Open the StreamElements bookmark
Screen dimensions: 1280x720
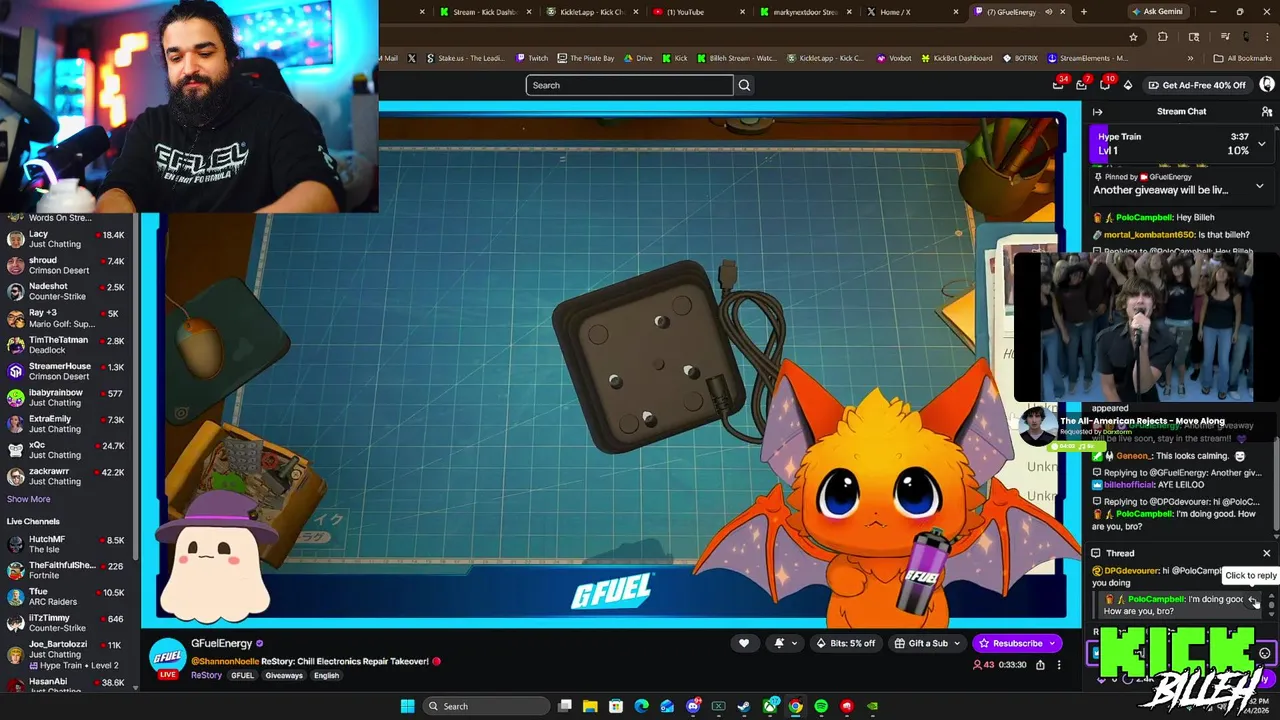(x=1087, y=58)
